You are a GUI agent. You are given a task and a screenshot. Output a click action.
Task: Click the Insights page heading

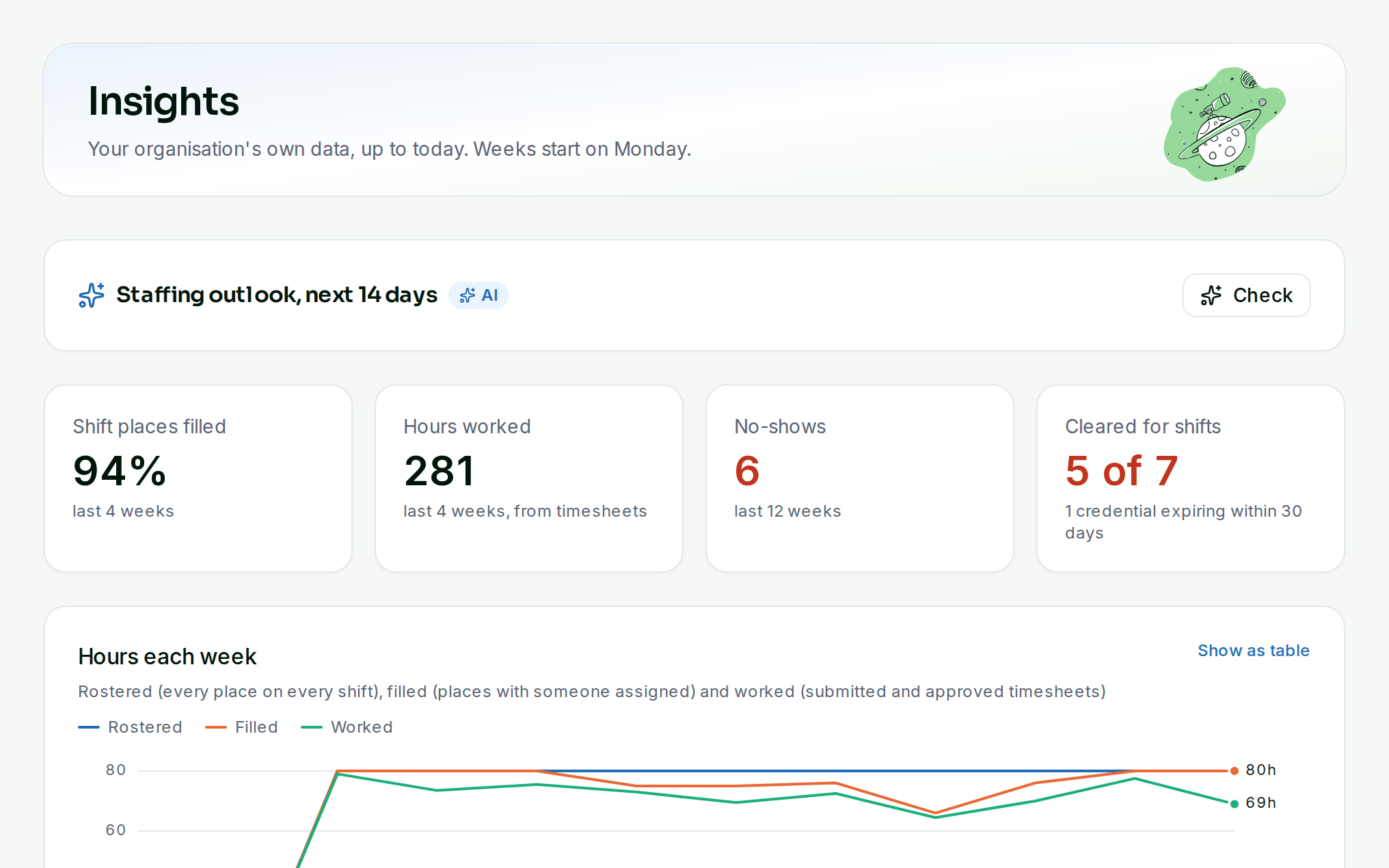tap(163, 101)
